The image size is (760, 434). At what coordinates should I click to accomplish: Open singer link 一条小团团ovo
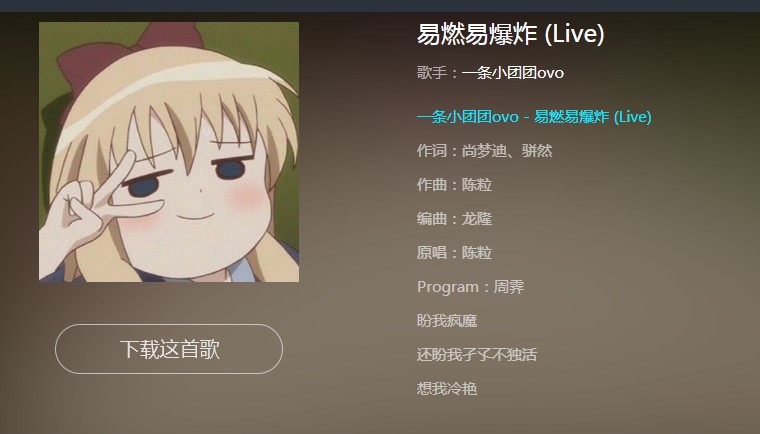click(512, 73)
